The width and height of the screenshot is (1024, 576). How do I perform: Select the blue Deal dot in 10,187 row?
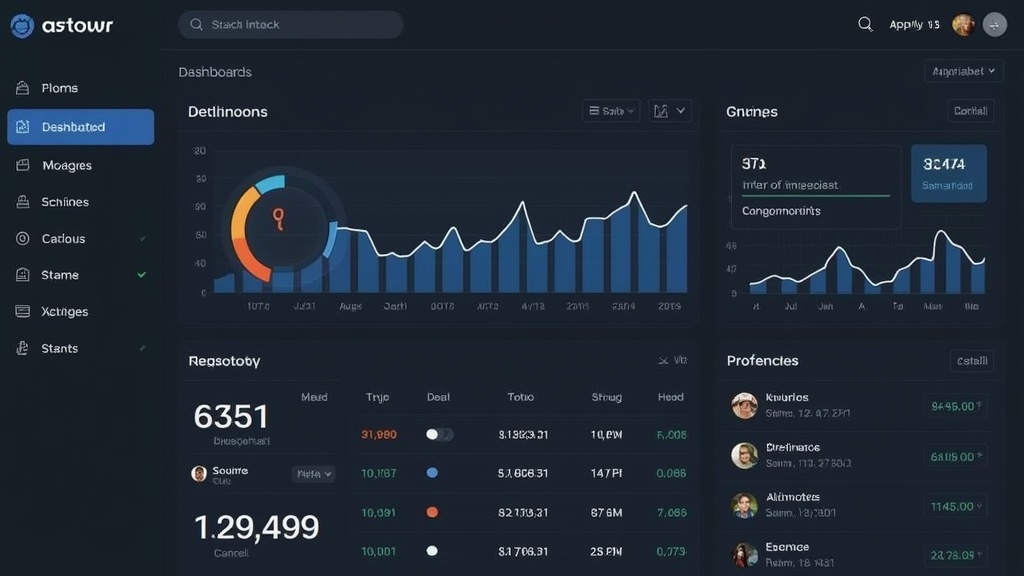click(432, 473)
